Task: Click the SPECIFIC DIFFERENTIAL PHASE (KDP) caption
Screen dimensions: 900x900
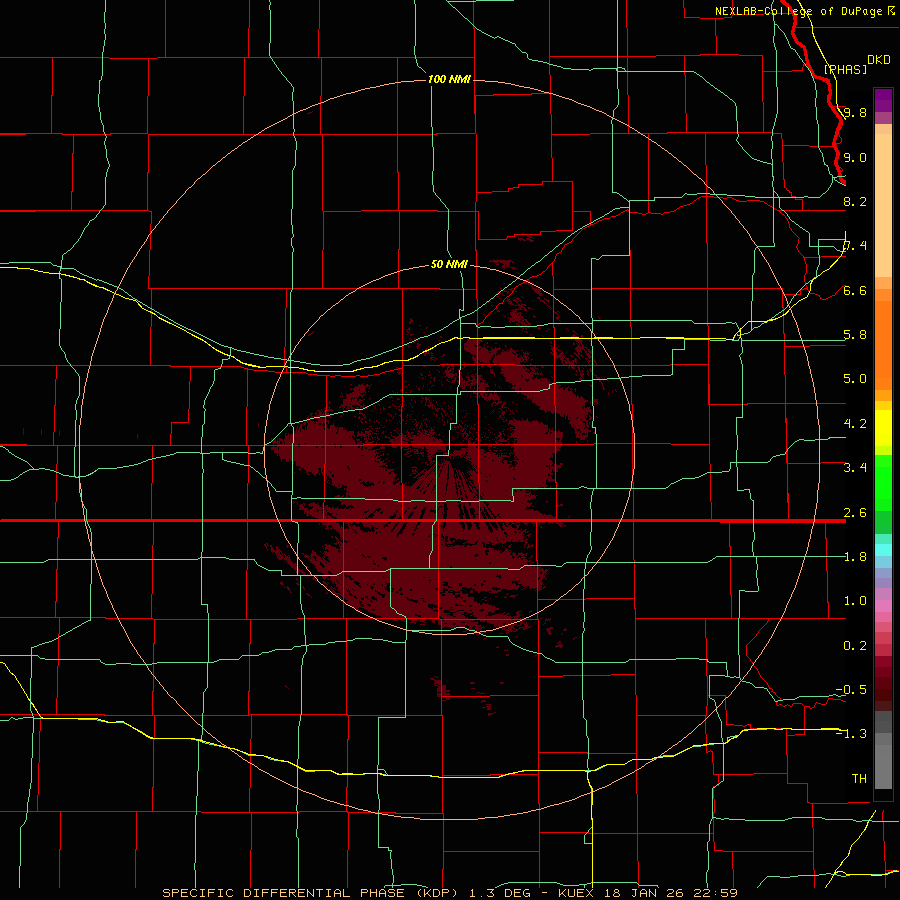Action: coord(311,893)
